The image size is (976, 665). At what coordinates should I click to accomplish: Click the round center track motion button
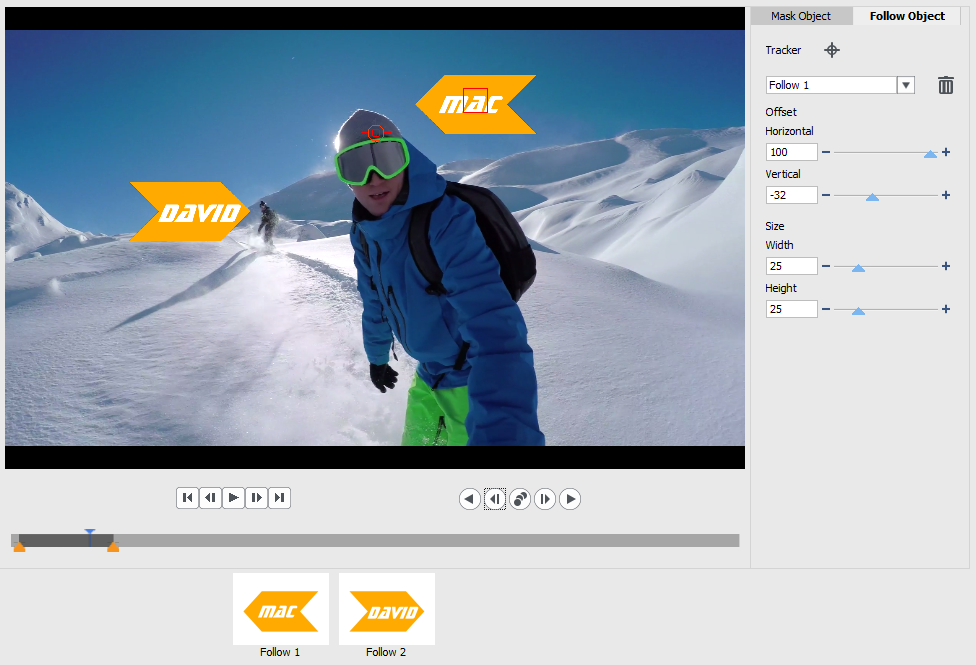click(520, 499)
